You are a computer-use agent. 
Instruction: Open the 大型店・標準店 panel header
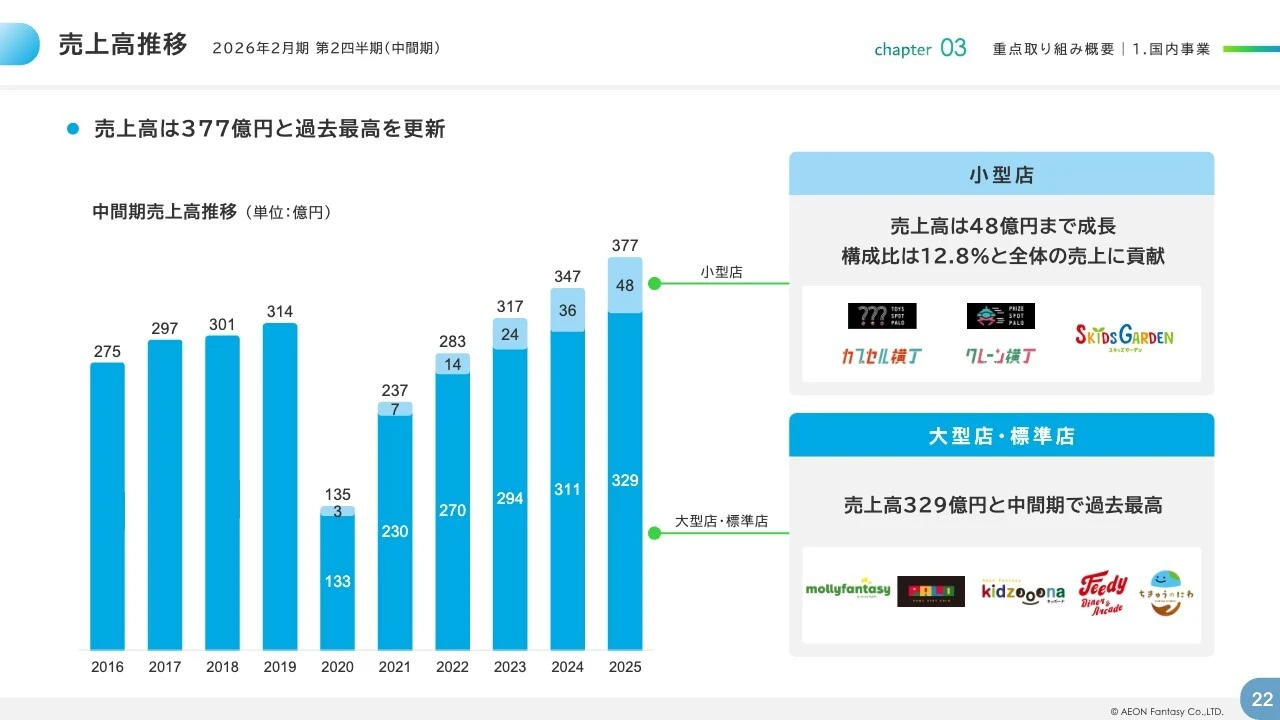pos(1001,435)
